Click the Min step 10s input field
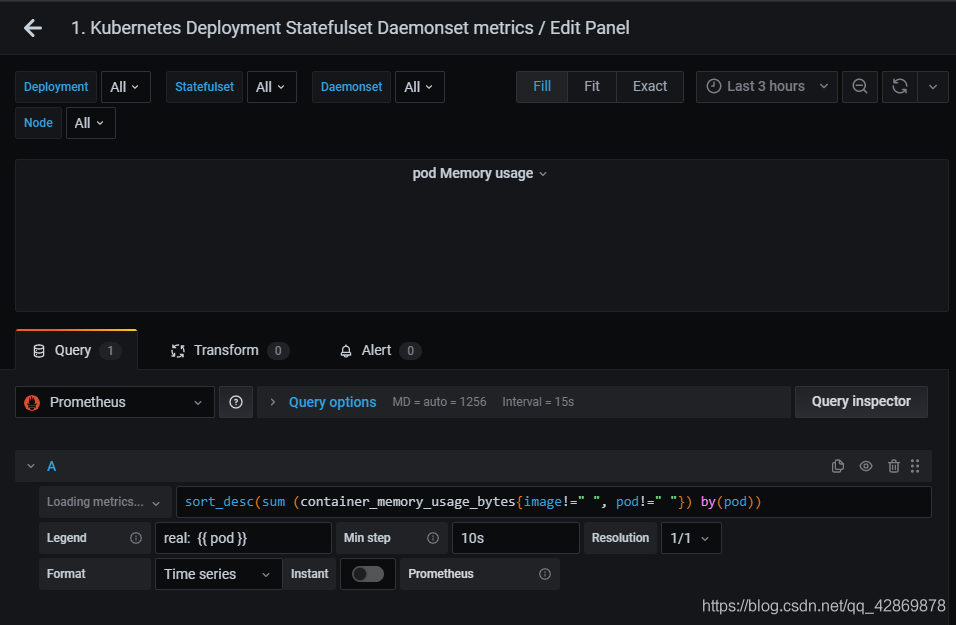 516,538
